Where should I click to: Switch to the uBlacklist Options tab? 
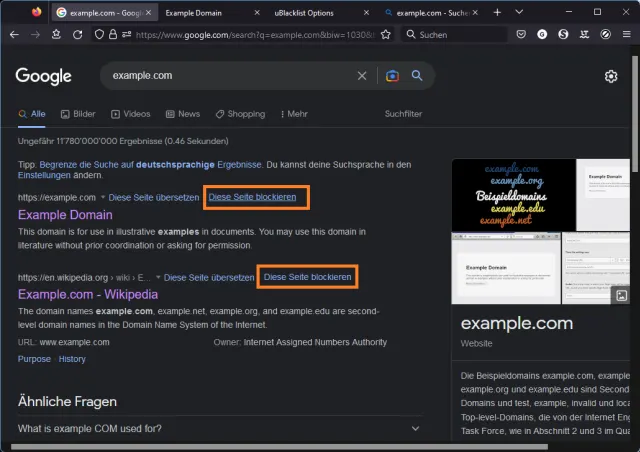[x=304, y=12]
